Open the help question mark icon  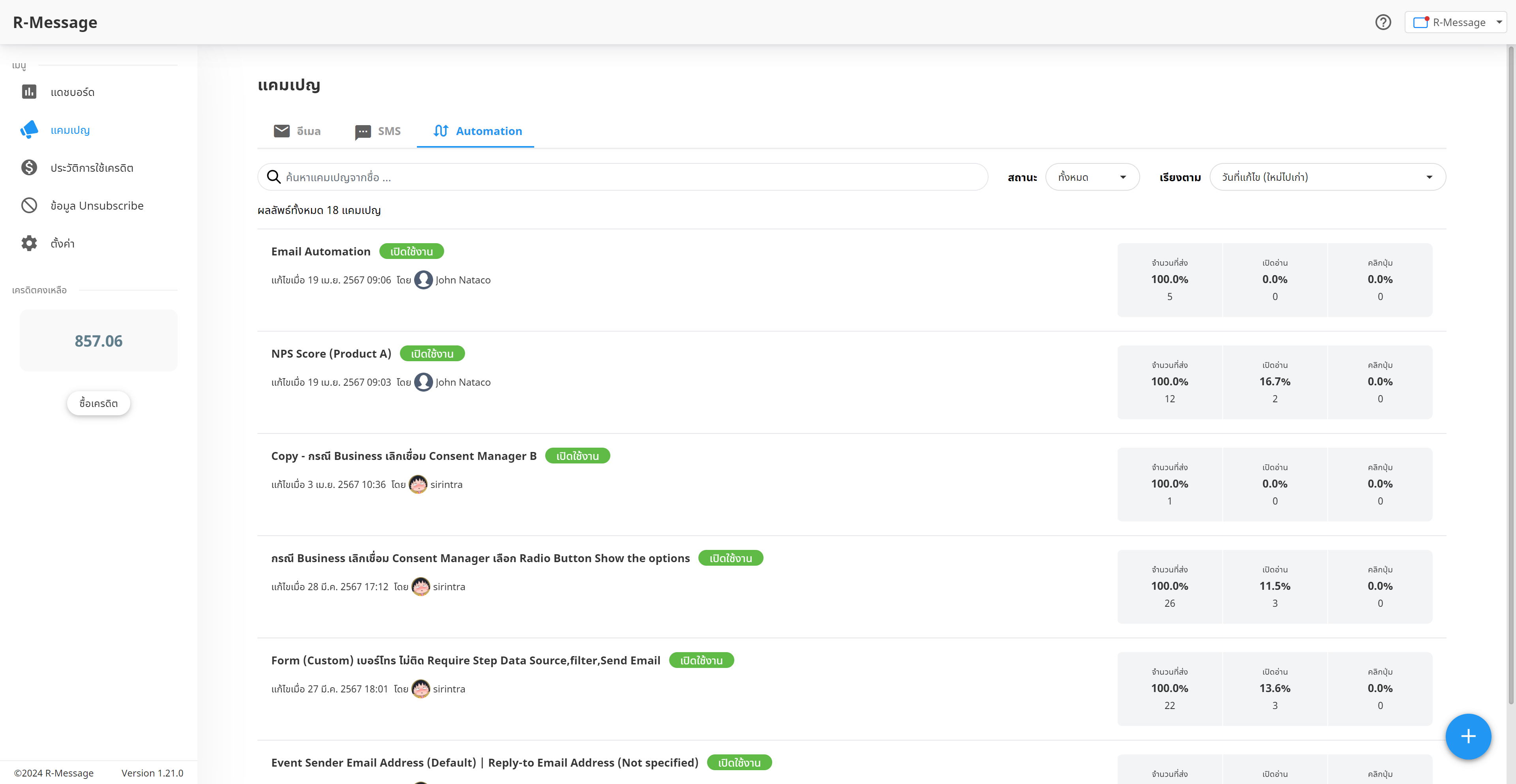tap(1383, 23)
